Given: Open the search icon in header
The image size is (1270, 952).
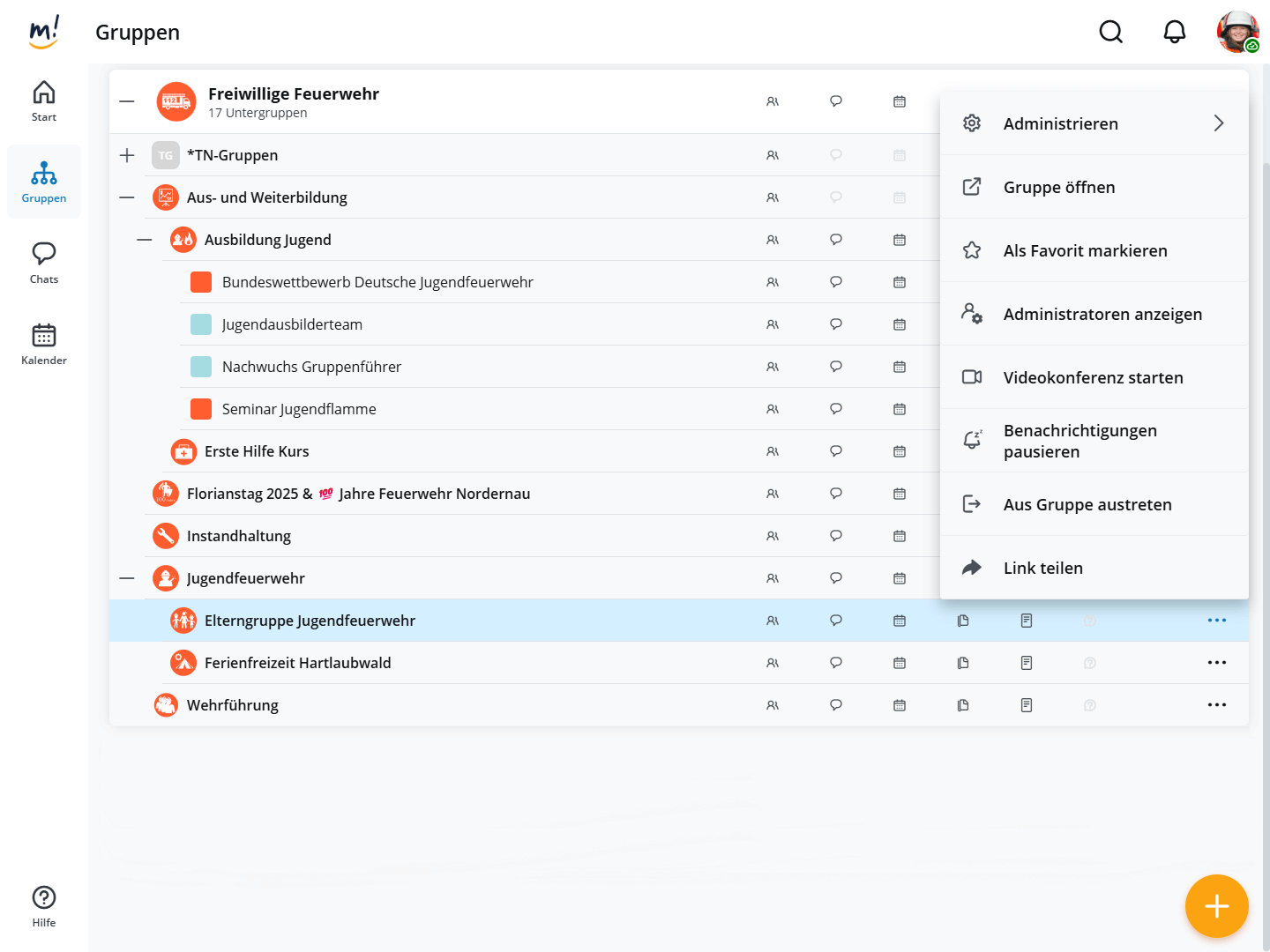Looking at the screenshot, I should pos(1111,33).
